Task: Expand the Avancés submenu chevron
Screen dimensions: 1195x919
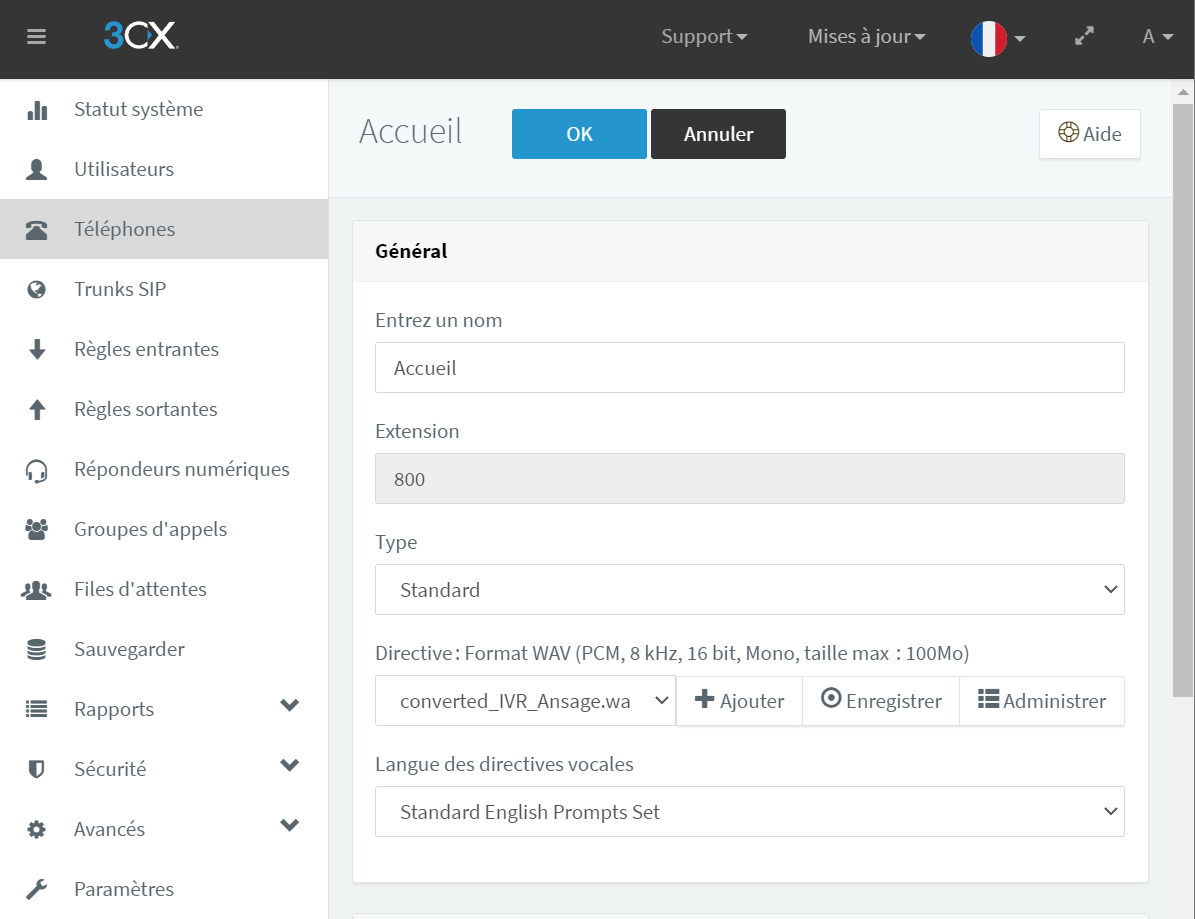Action: (290, 825)
